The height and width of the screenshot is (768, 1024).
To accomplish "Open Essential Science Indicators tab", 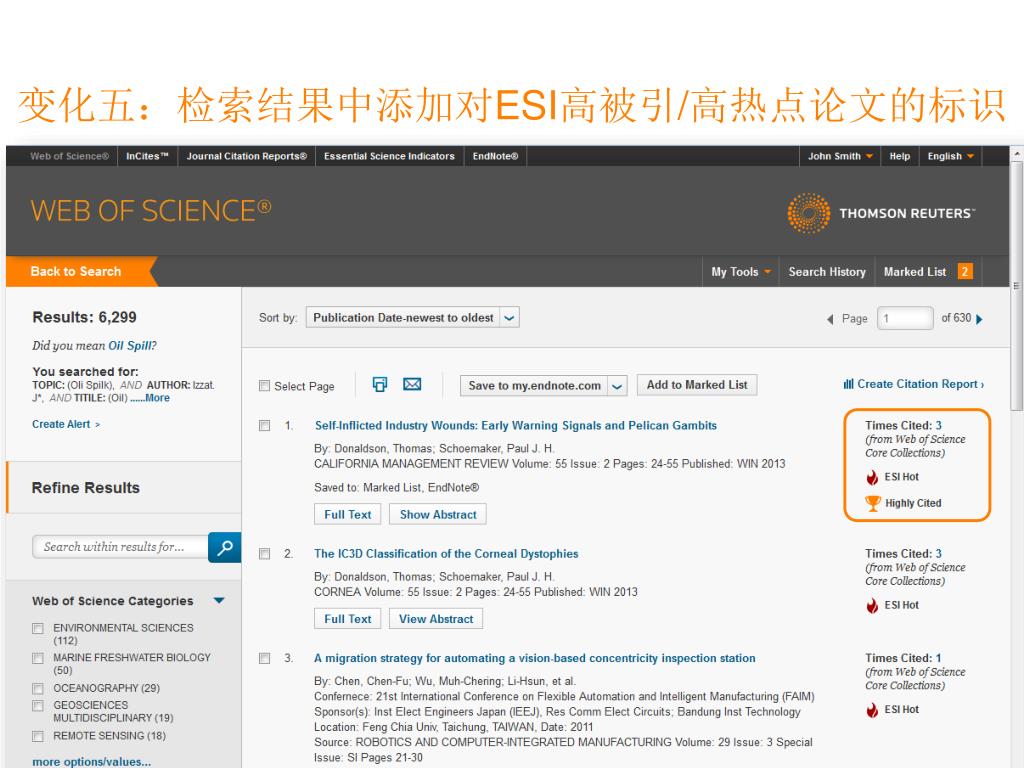I will click(x=389, y=156).
